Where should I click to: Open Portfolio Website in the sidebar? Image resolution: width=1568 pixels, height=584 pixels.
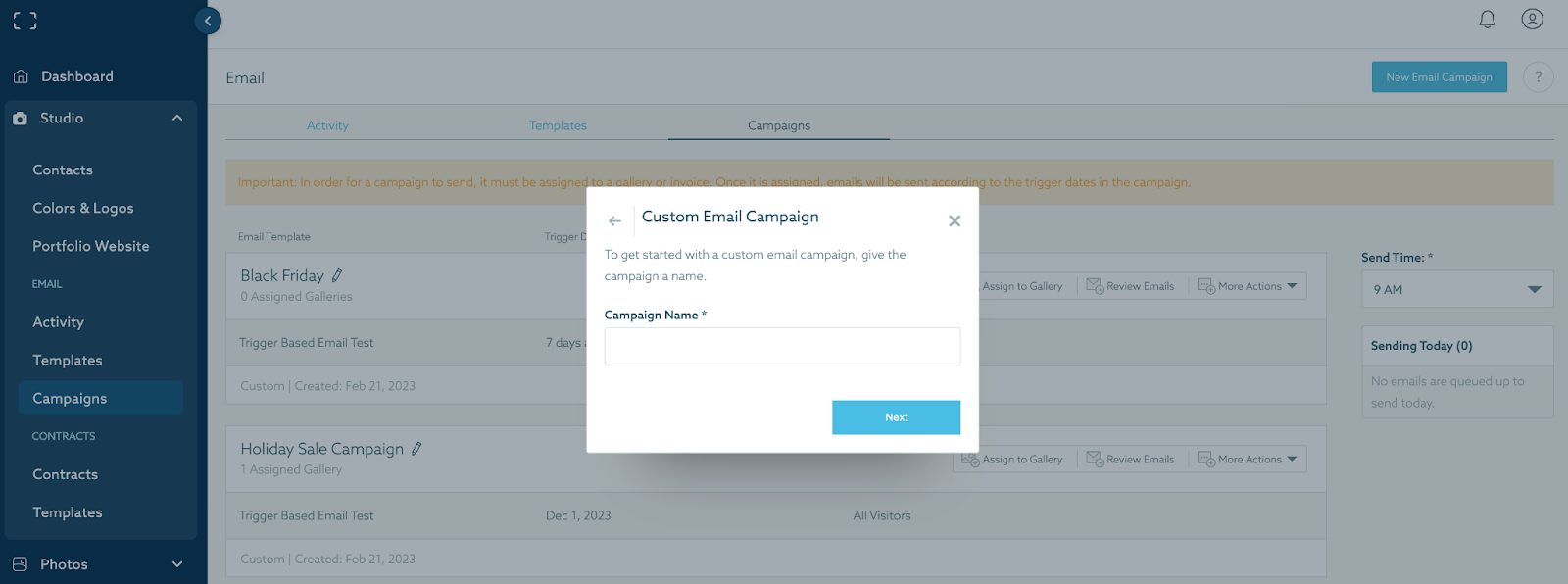tap(91, 247)
